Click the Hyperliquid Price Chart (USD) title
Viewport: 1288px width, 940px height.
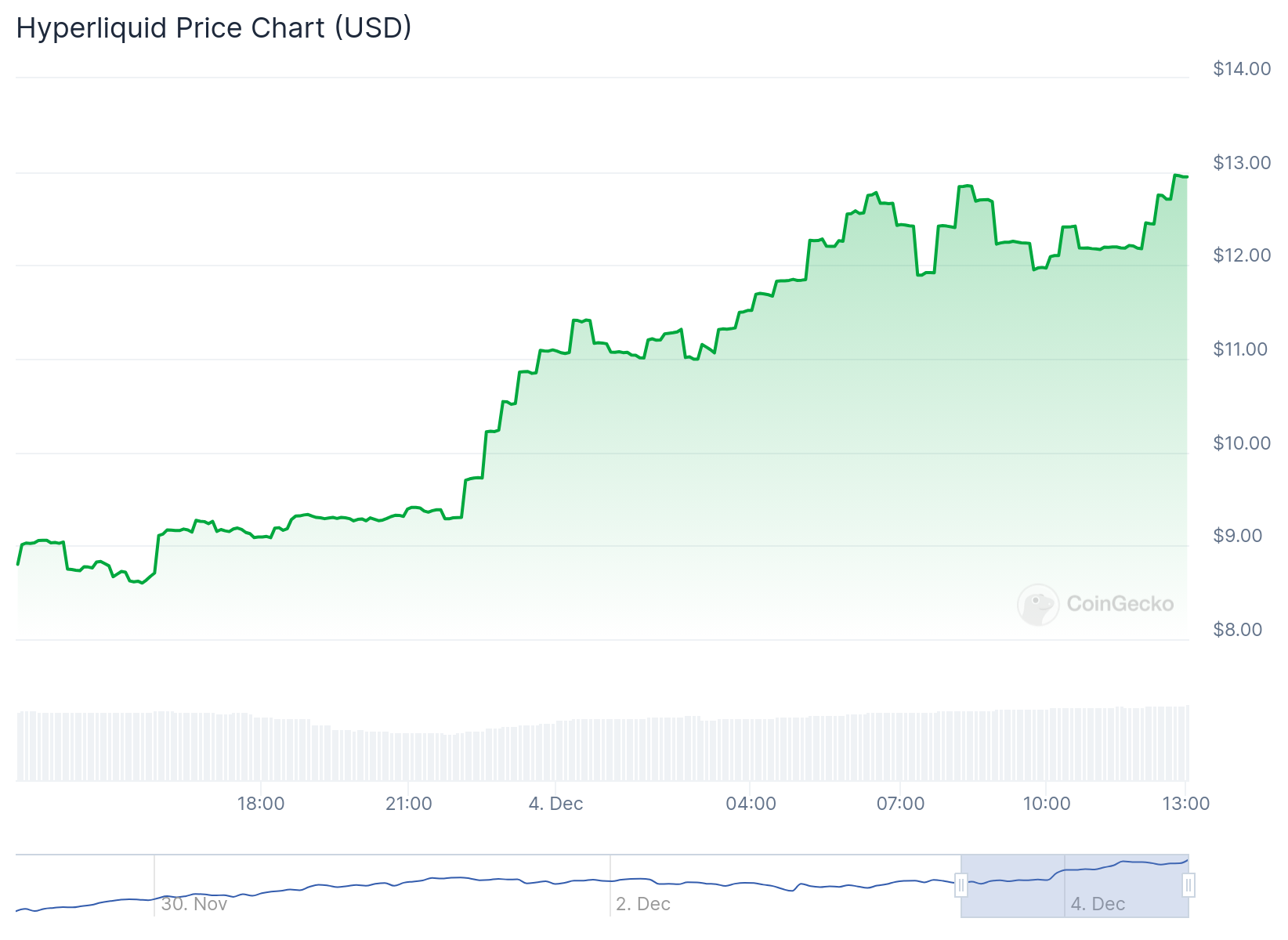tap(214, 28)
